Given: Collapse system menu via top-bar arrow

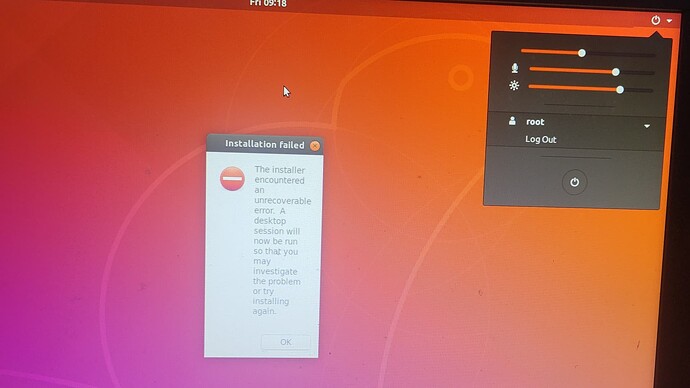Looking at the screenshot, I should (669, 21).
